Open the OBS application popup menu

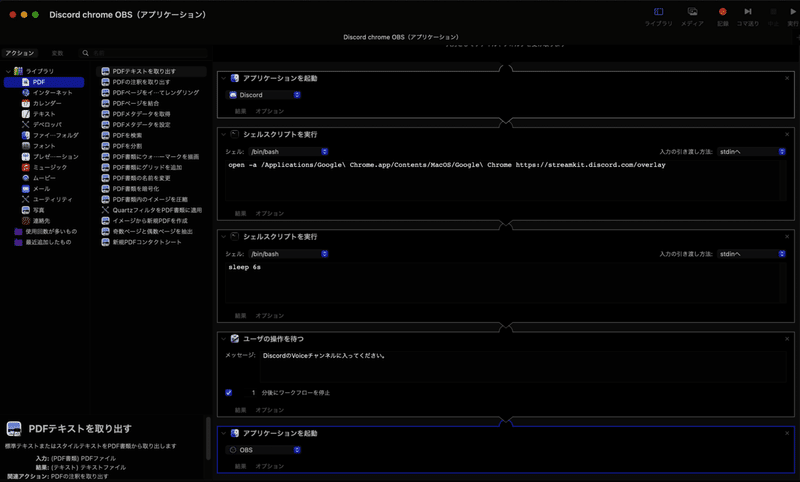[264, 450]
